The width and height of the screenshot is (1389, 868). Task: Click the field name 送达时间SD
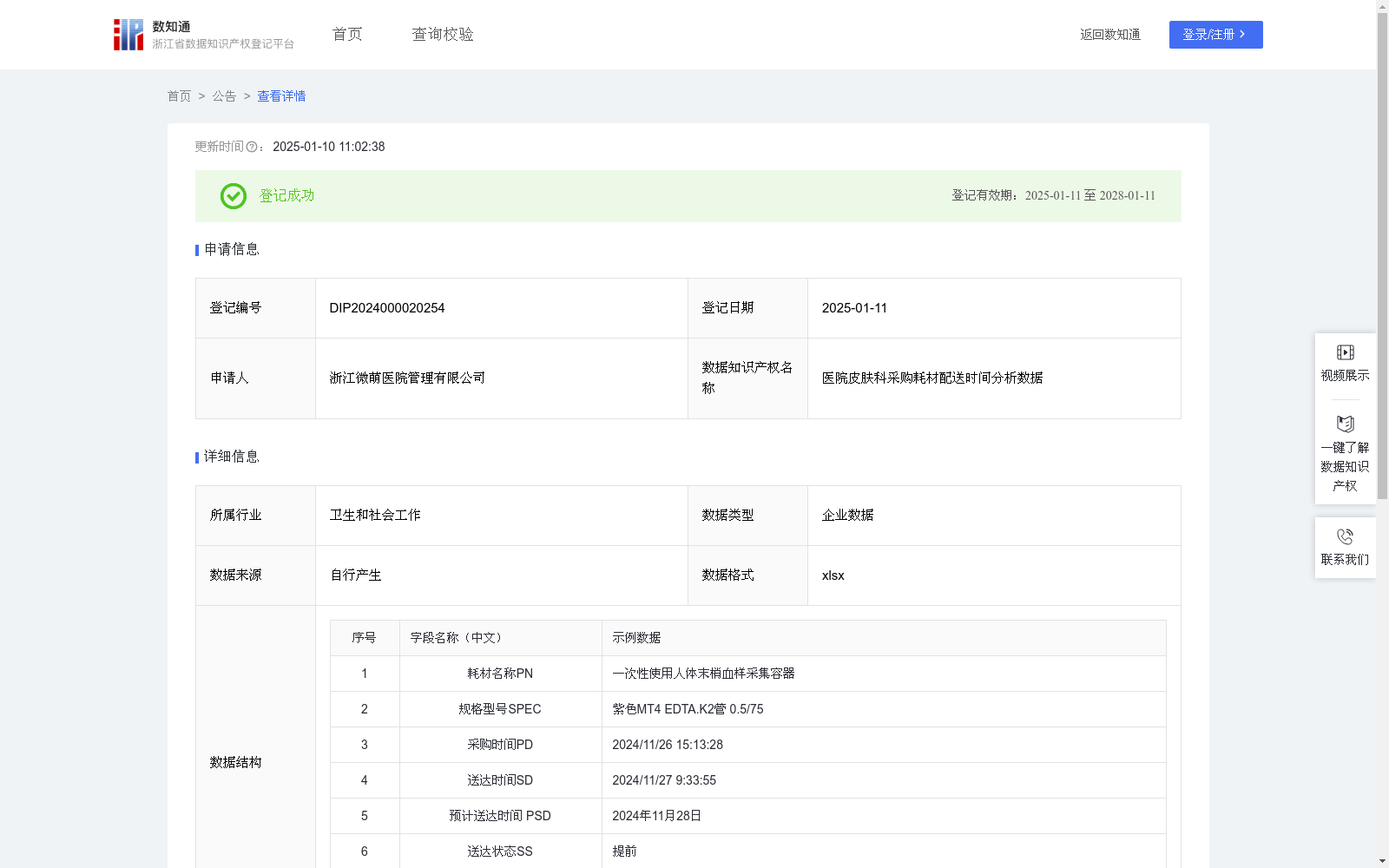point(500,780)
